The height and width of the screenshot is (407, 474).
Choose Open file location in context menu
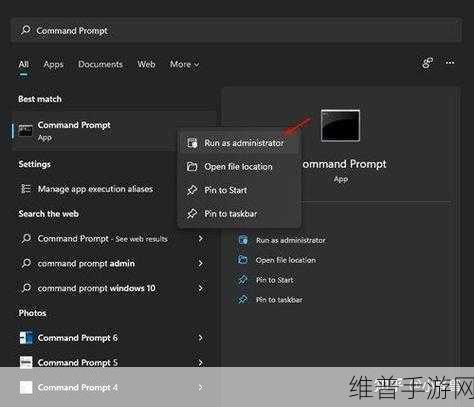(x=239, y=166)
